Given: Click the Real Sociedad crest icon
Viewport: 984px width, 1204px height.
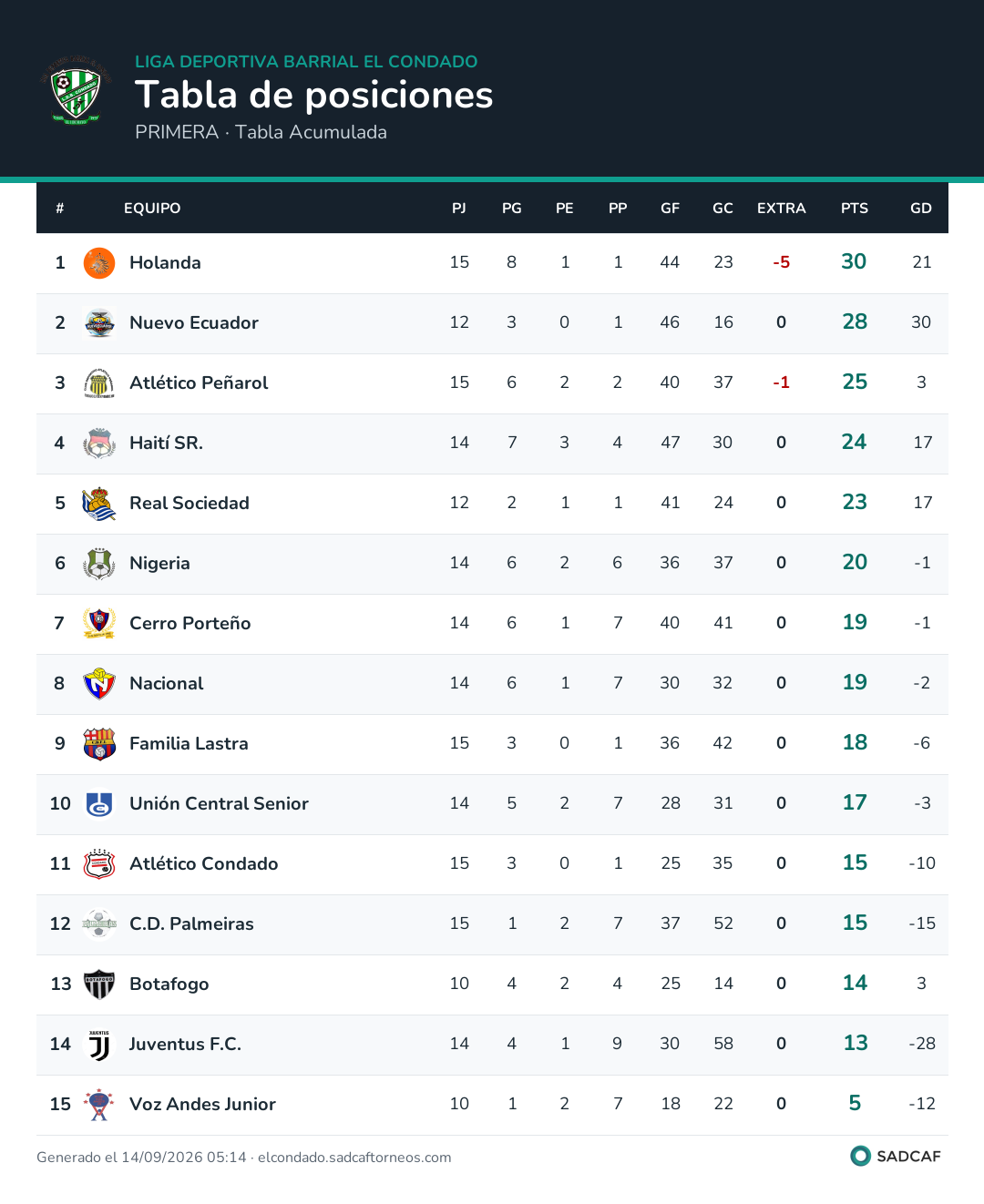Looking at the screenshot, I should coord(99,504).
